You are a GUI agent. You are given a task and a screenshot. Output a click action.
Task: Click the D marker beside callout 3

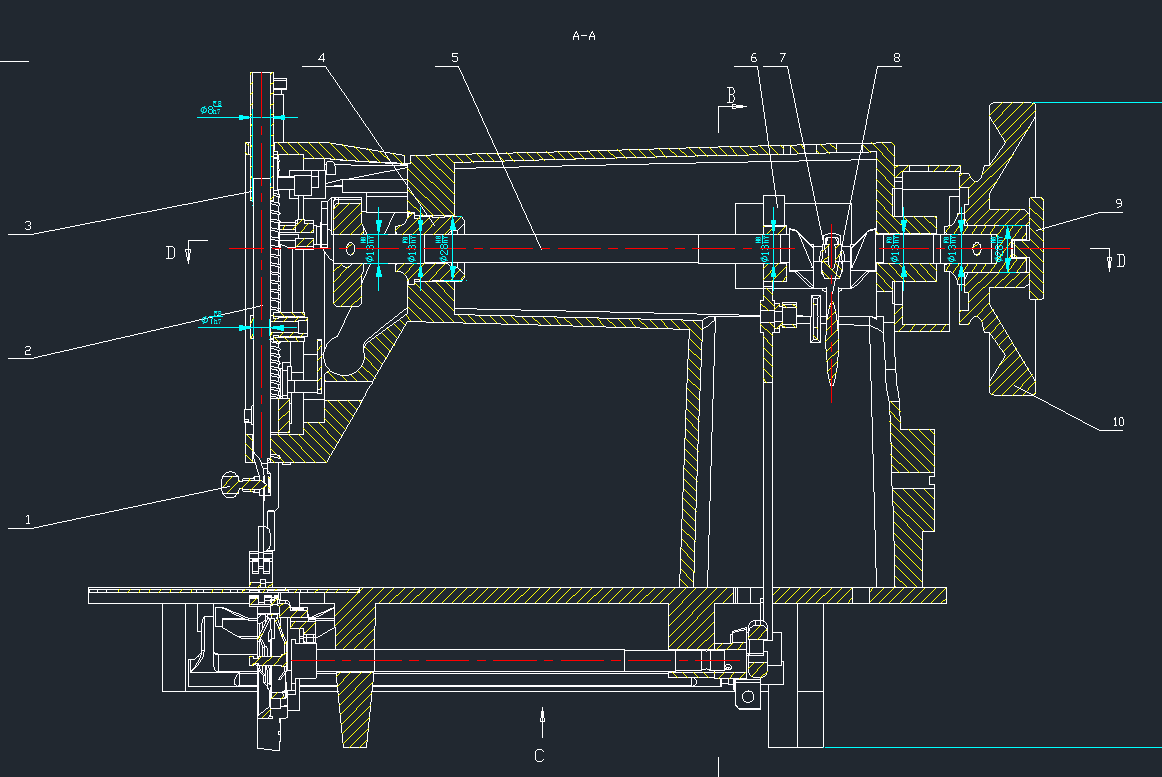pos(170,253)
